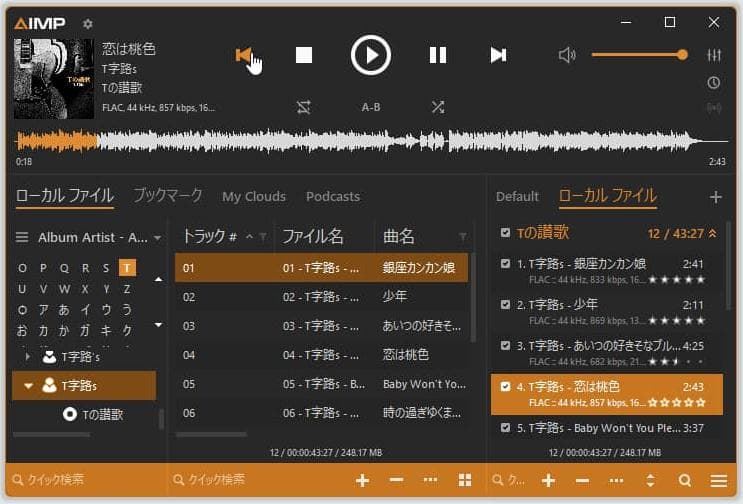Uncheck track 4 恋は桃色 checkbox
The width and height of the screenshot is (743, 504).
[505, 387]
